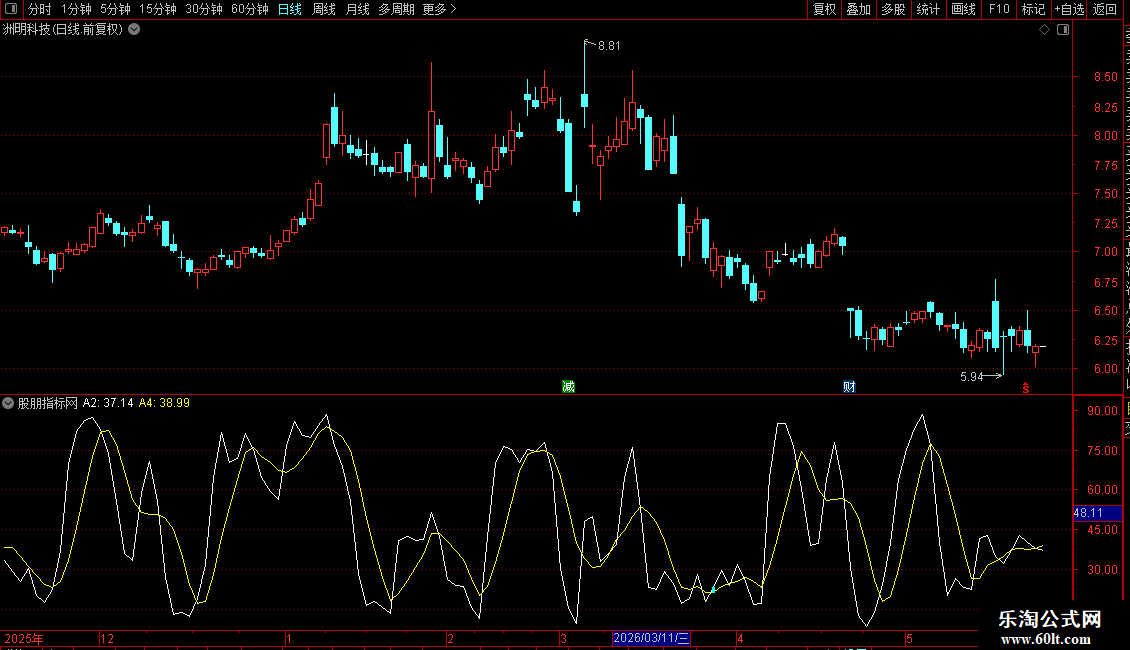
Task: Select the 15分钟 period
Action: pos(158,9)
